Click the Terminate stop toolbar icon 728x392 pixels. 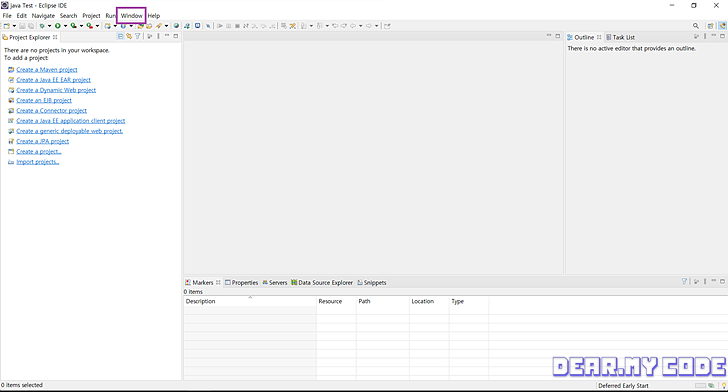tap(237, 26)
